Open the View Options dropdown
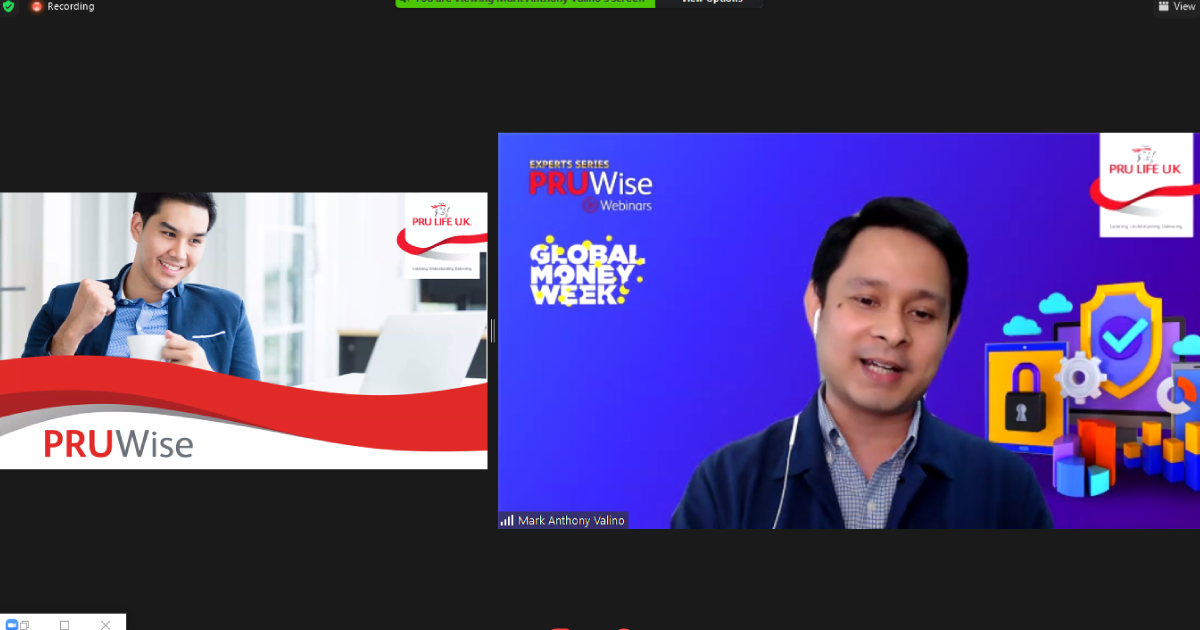The height and width of the screenshot is (630, 1200). click(711, 3)
